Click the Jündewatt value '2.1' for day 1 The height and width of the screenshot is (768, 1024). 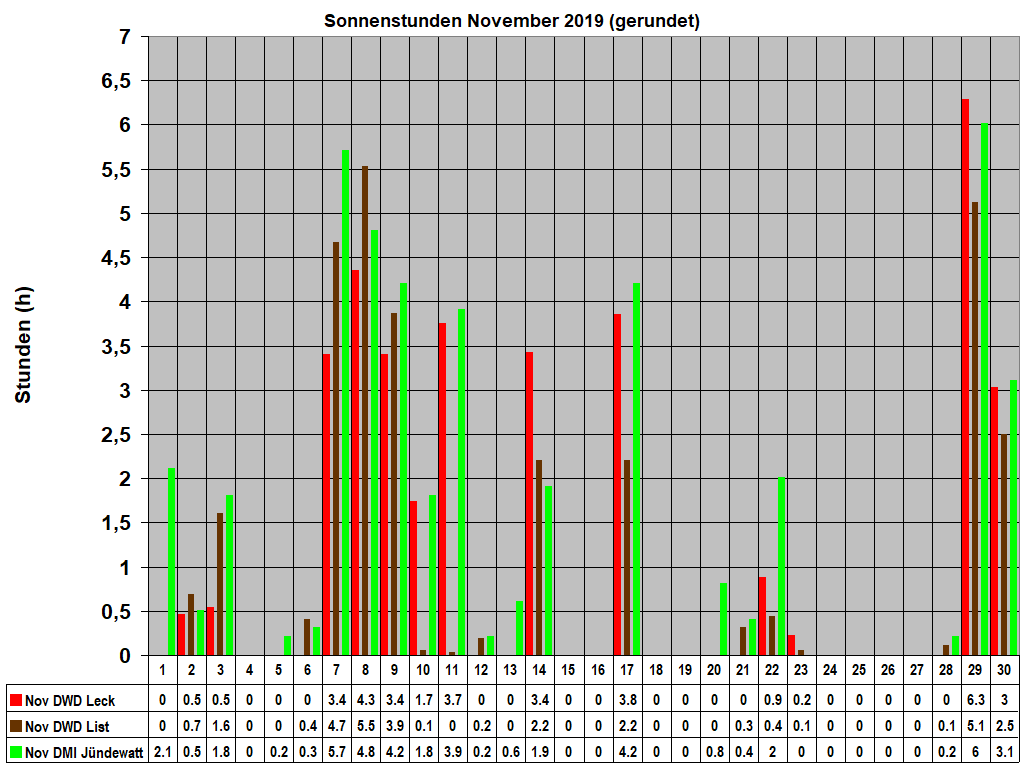click(x=162, y=752)
